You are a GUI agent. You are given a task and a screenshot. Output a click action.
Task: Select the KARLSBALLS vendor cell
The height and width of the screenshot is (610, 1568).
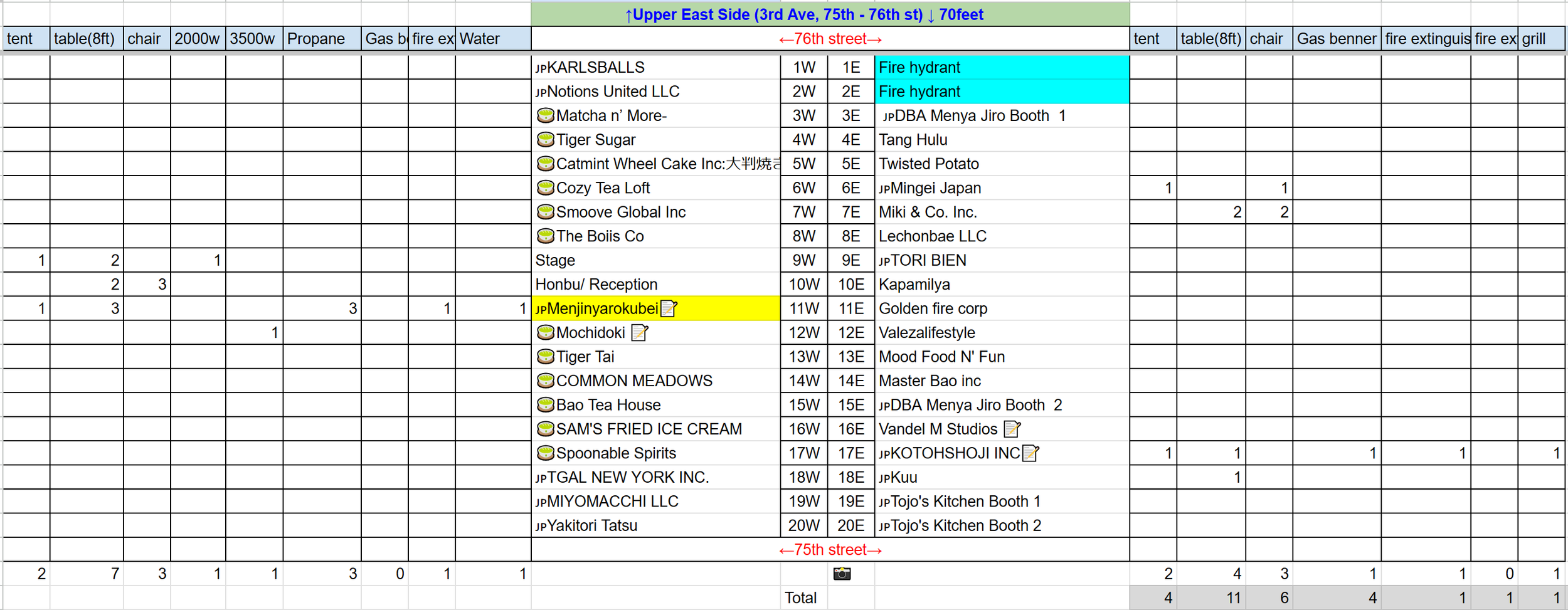point(655,67)
